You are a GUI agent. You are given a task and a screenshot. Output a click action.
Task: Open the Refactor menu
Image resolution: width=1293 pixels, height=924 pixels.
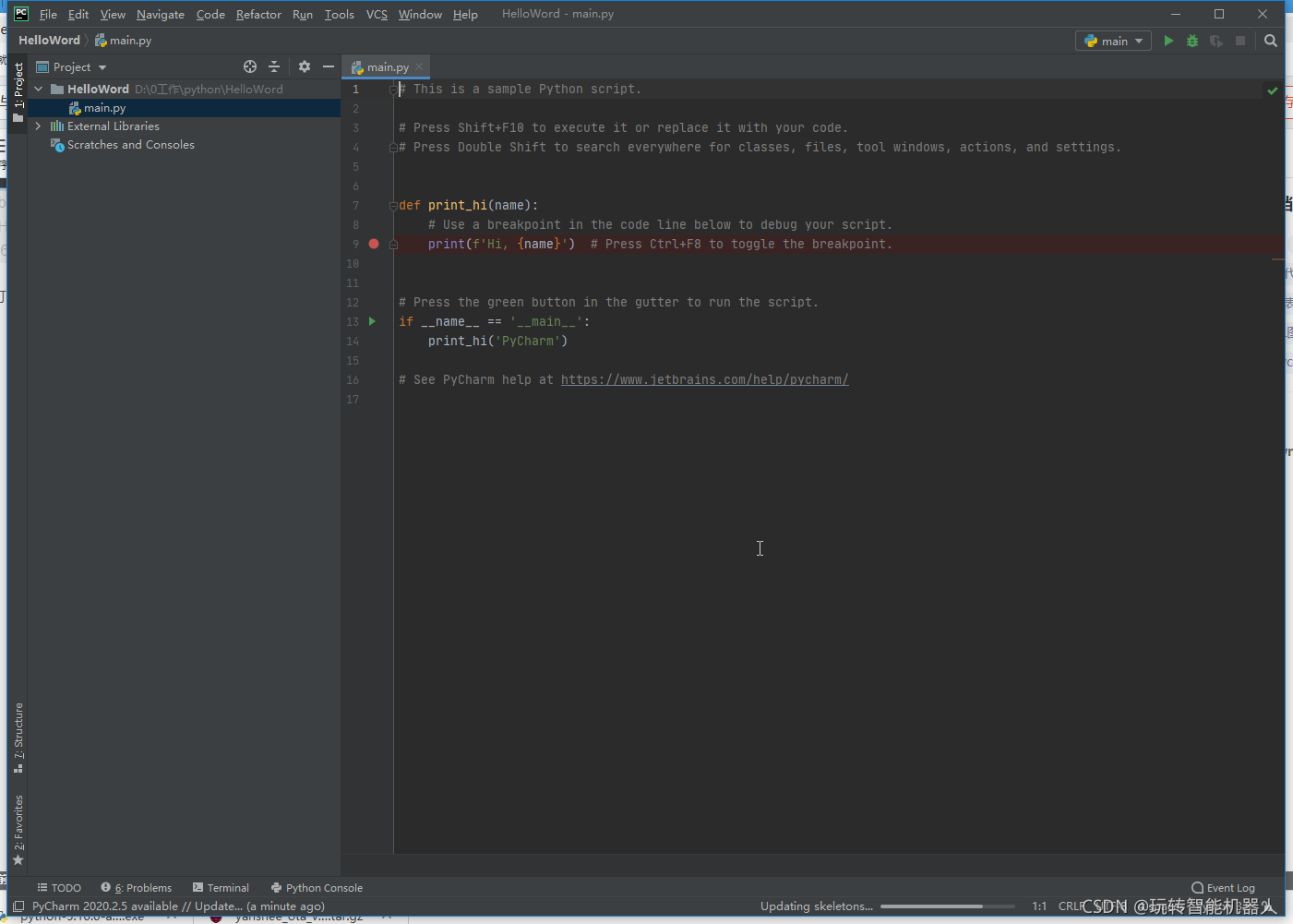click(x=258, y=14)
